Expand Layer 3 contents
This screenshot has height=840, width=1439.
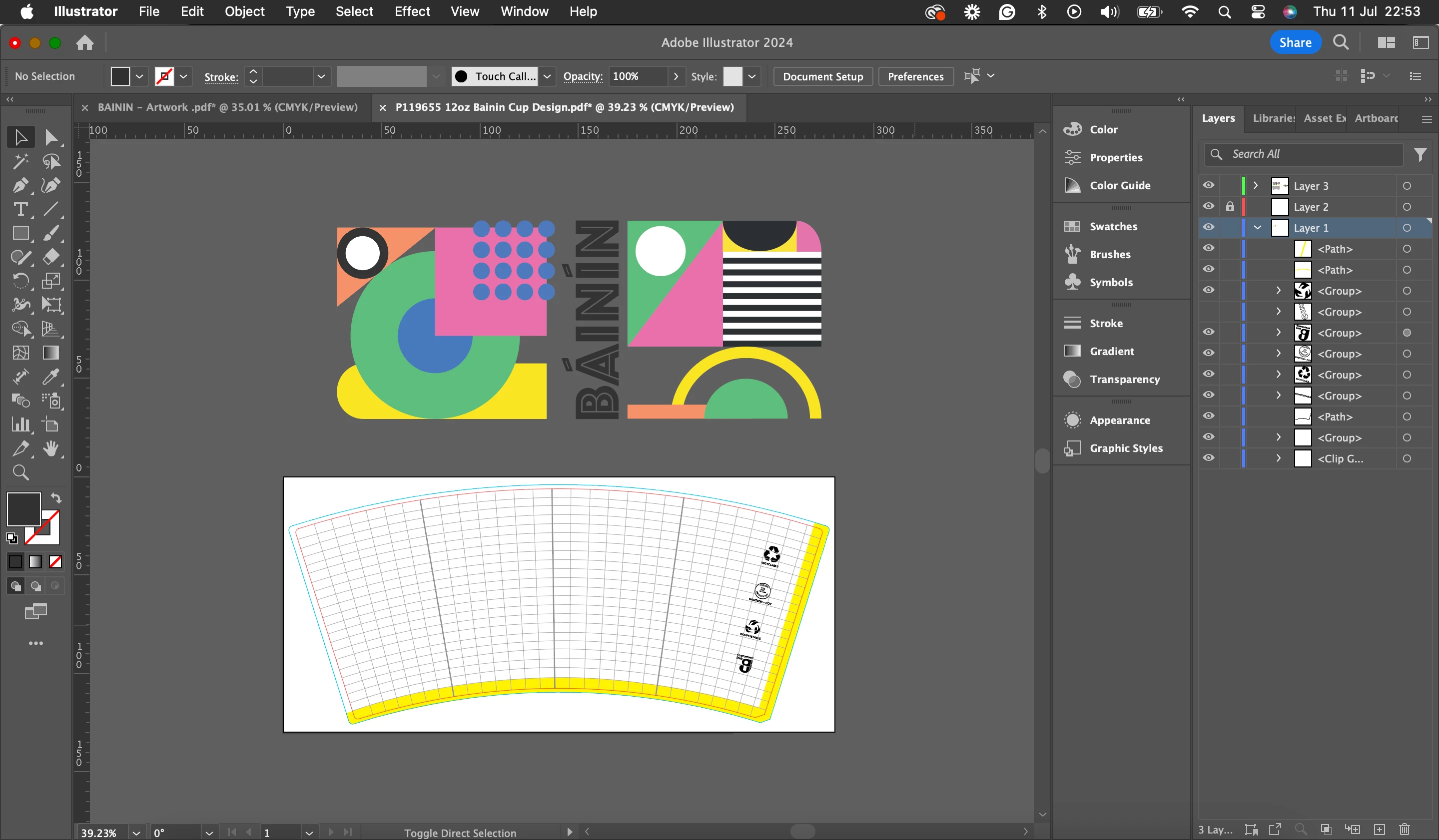1255,185
